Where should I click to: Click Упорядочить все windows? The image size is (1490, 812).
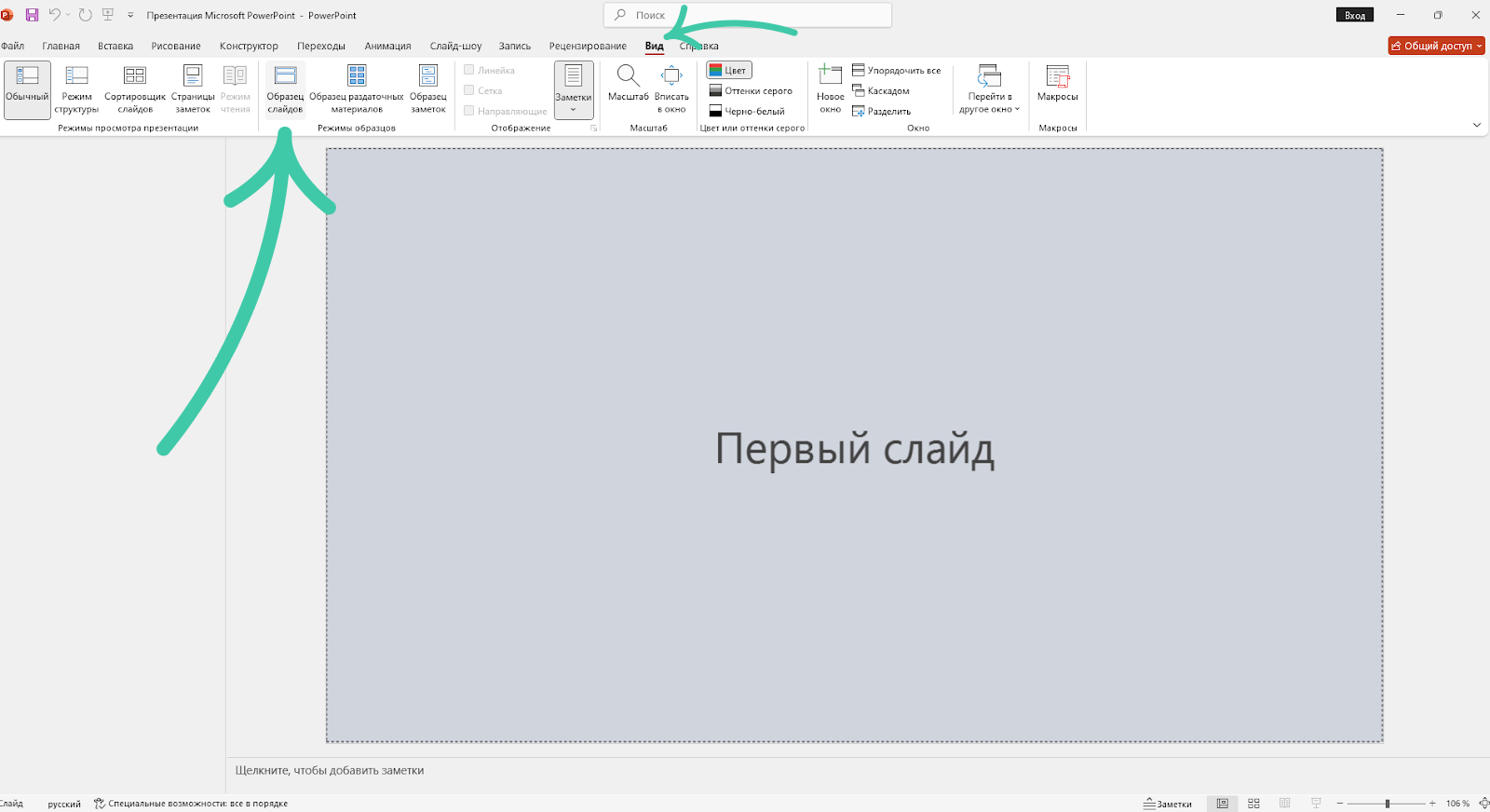tap(896, 71)
